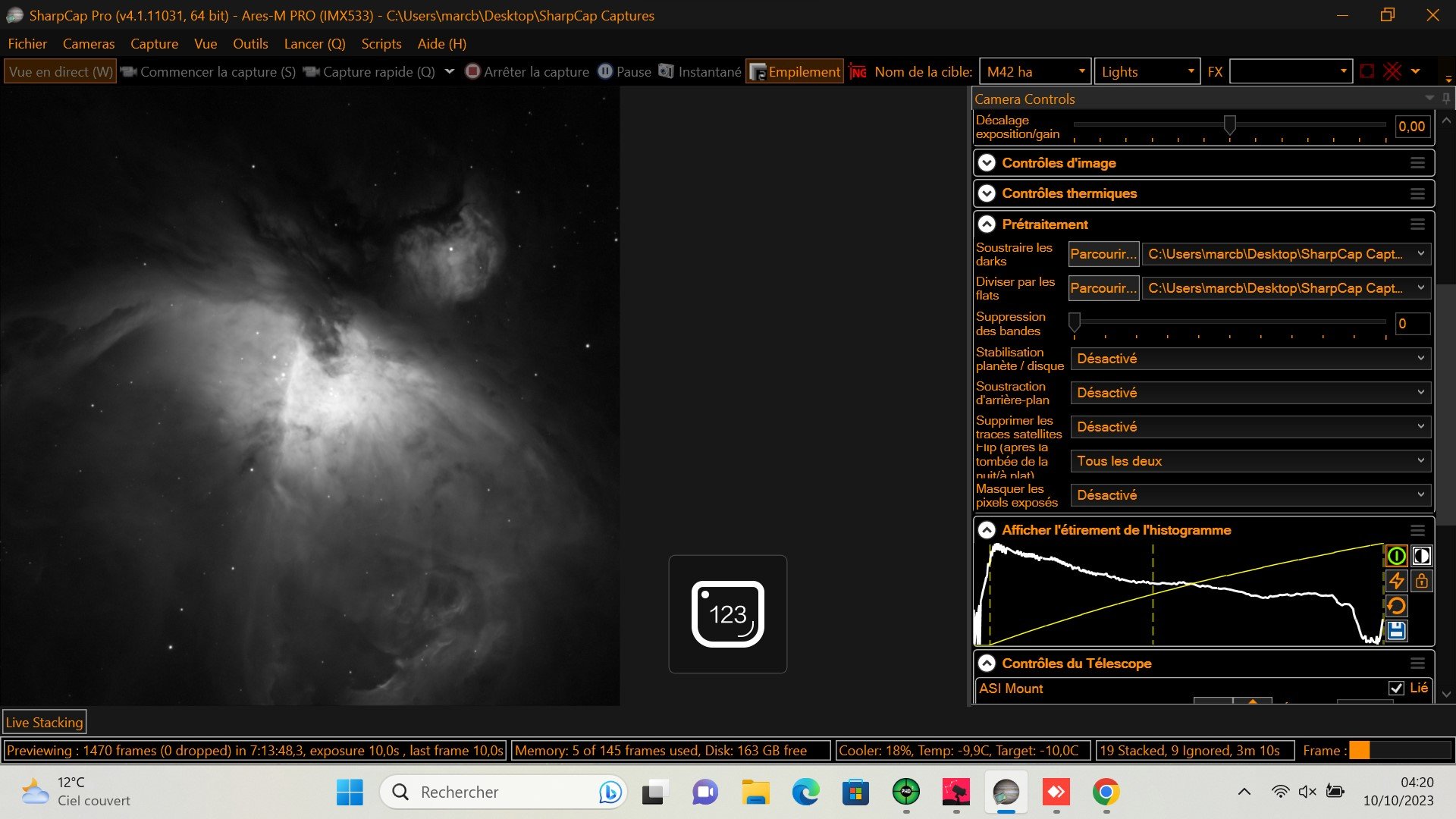Pause the capture
Screen dimensions: 1456x819
point(624,71)
